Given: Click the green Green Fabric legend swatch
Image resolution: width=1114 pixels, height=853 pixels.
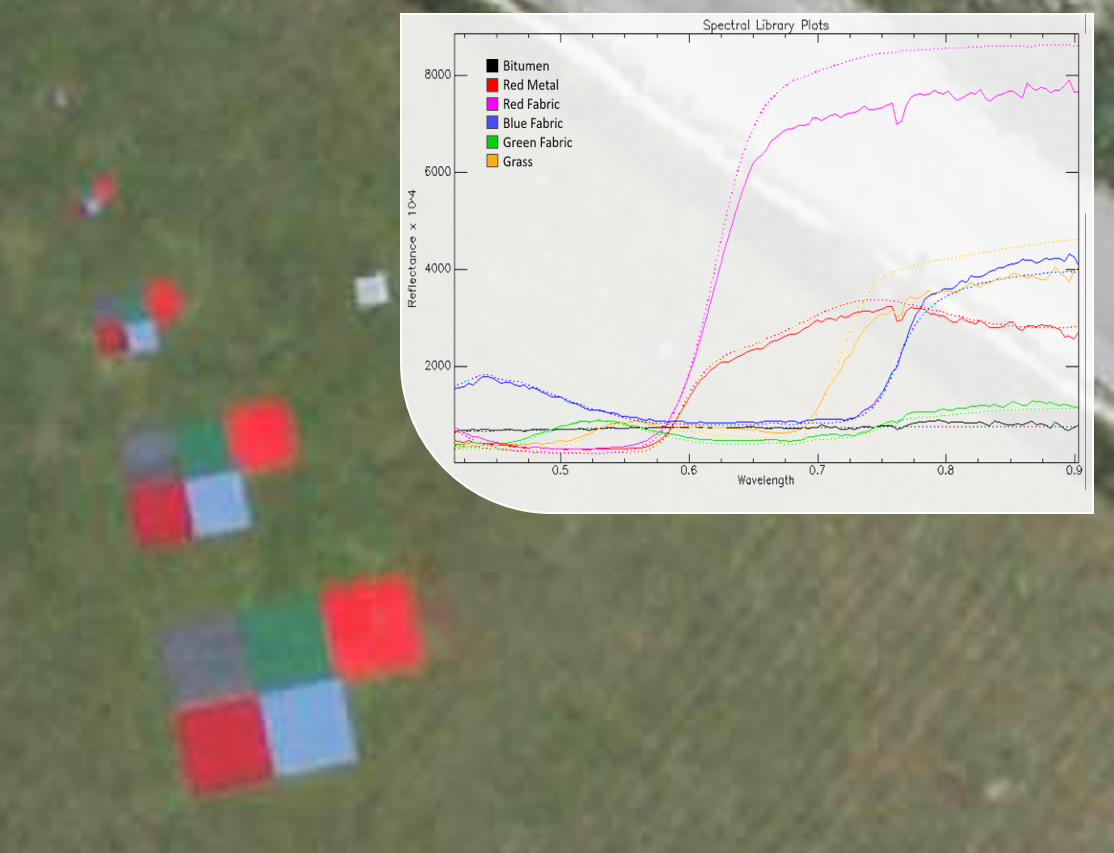Looking at the screenshot, I should [492, 142].
